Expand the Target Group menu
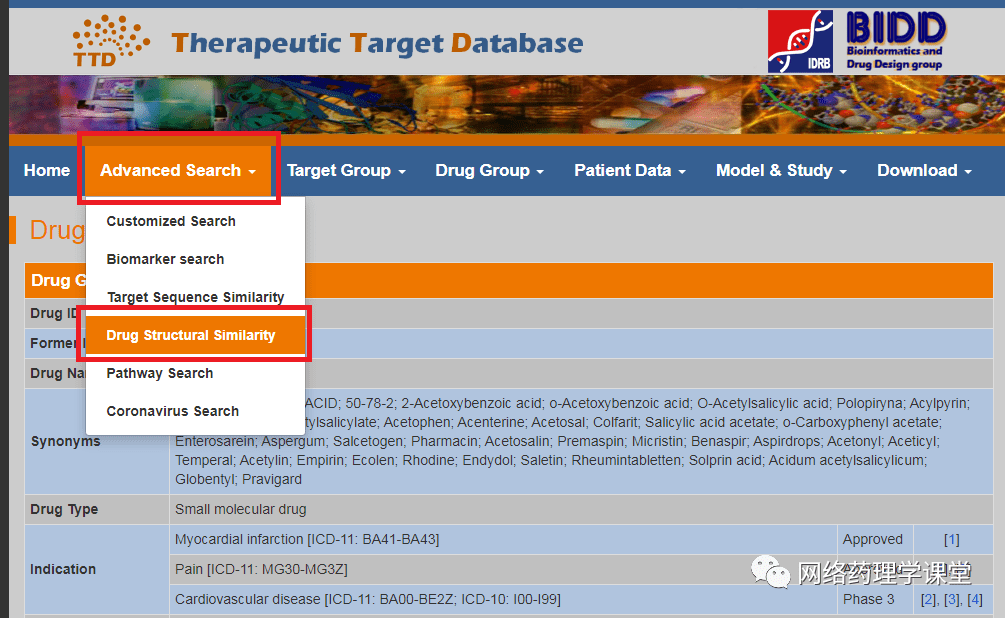Screen dimensions: 1005x618 (346, 171)
